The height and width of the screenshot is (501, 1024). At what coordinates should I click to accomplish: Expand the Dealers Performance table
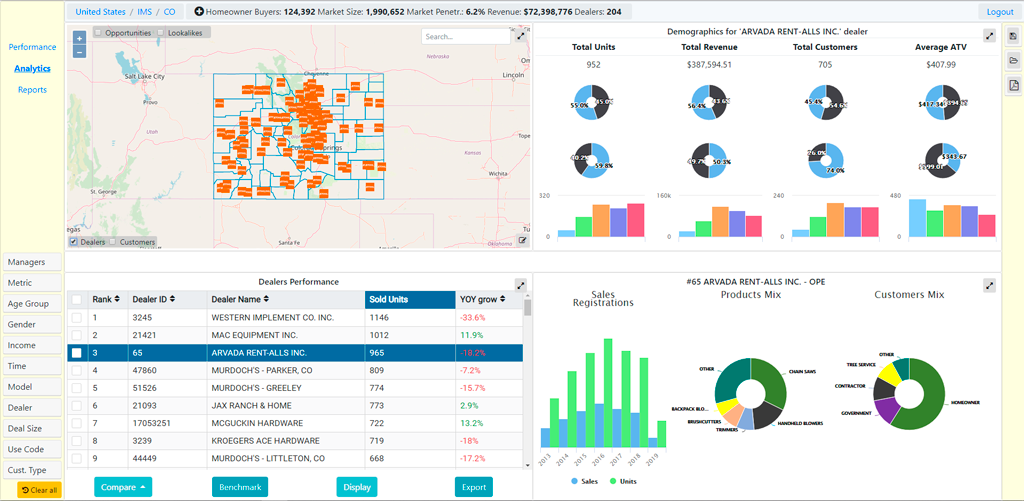(521, 285)
